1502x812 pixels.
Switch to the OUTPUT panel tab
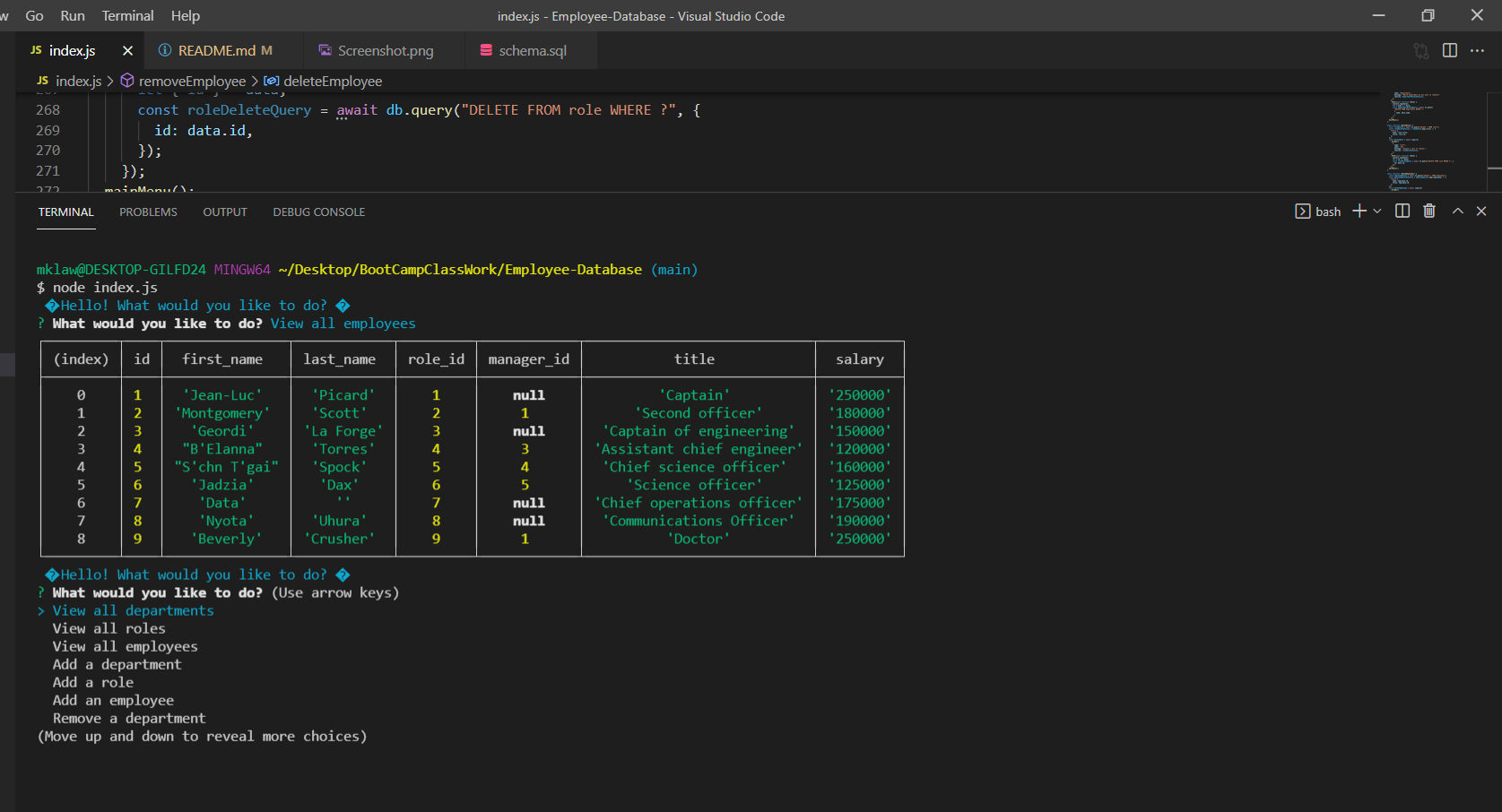[225, 212]
